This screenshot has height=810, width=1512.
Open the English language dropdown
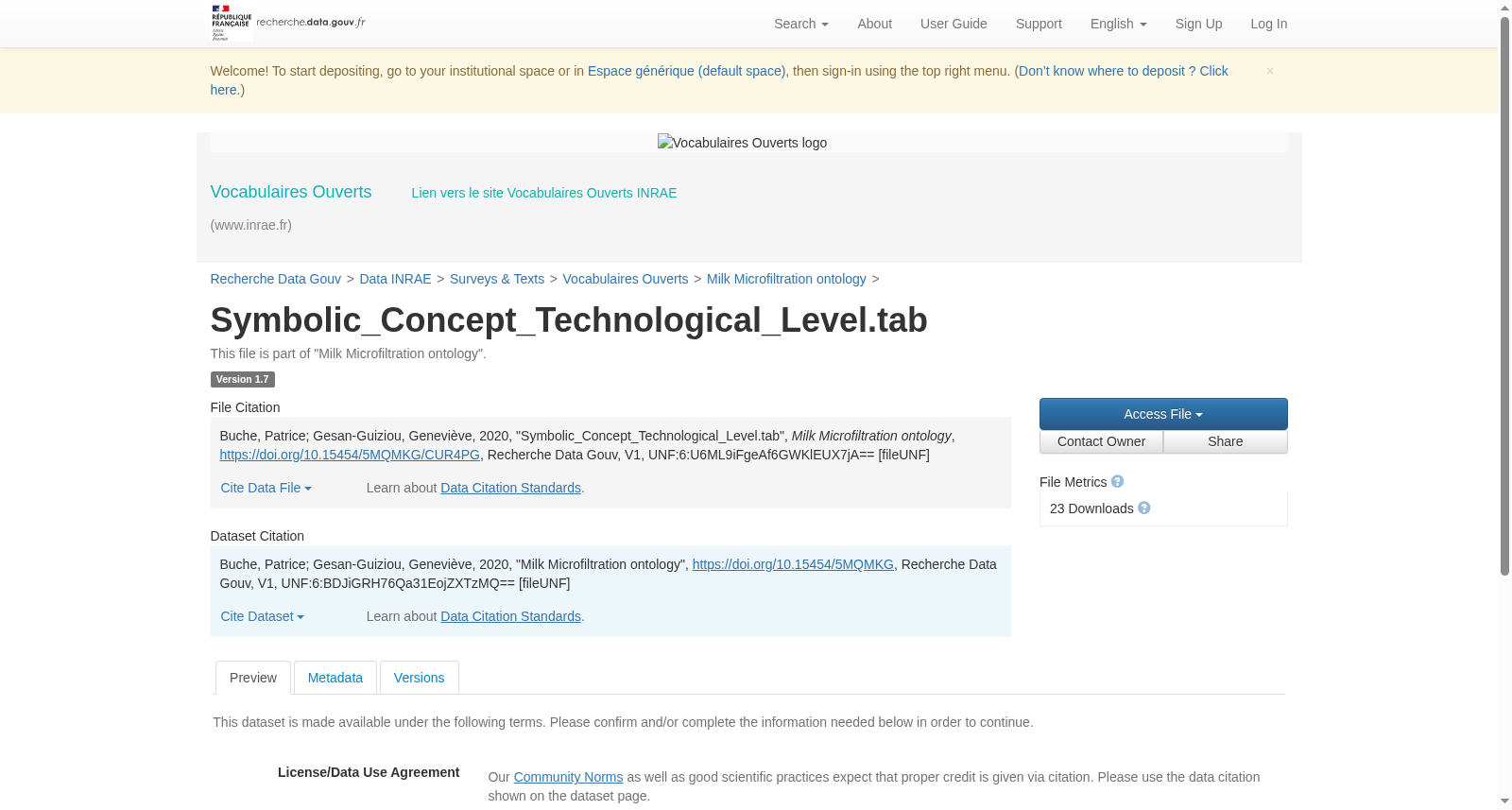pyautogui.click(x=1118, y=24)
